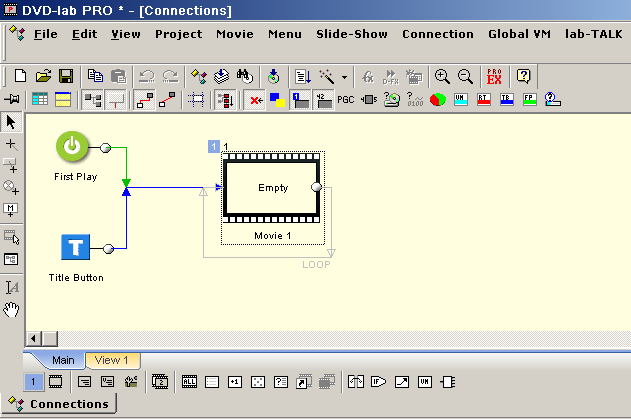Switch to the Main tab
631x419 pixels.
click(x=63, y=360)
